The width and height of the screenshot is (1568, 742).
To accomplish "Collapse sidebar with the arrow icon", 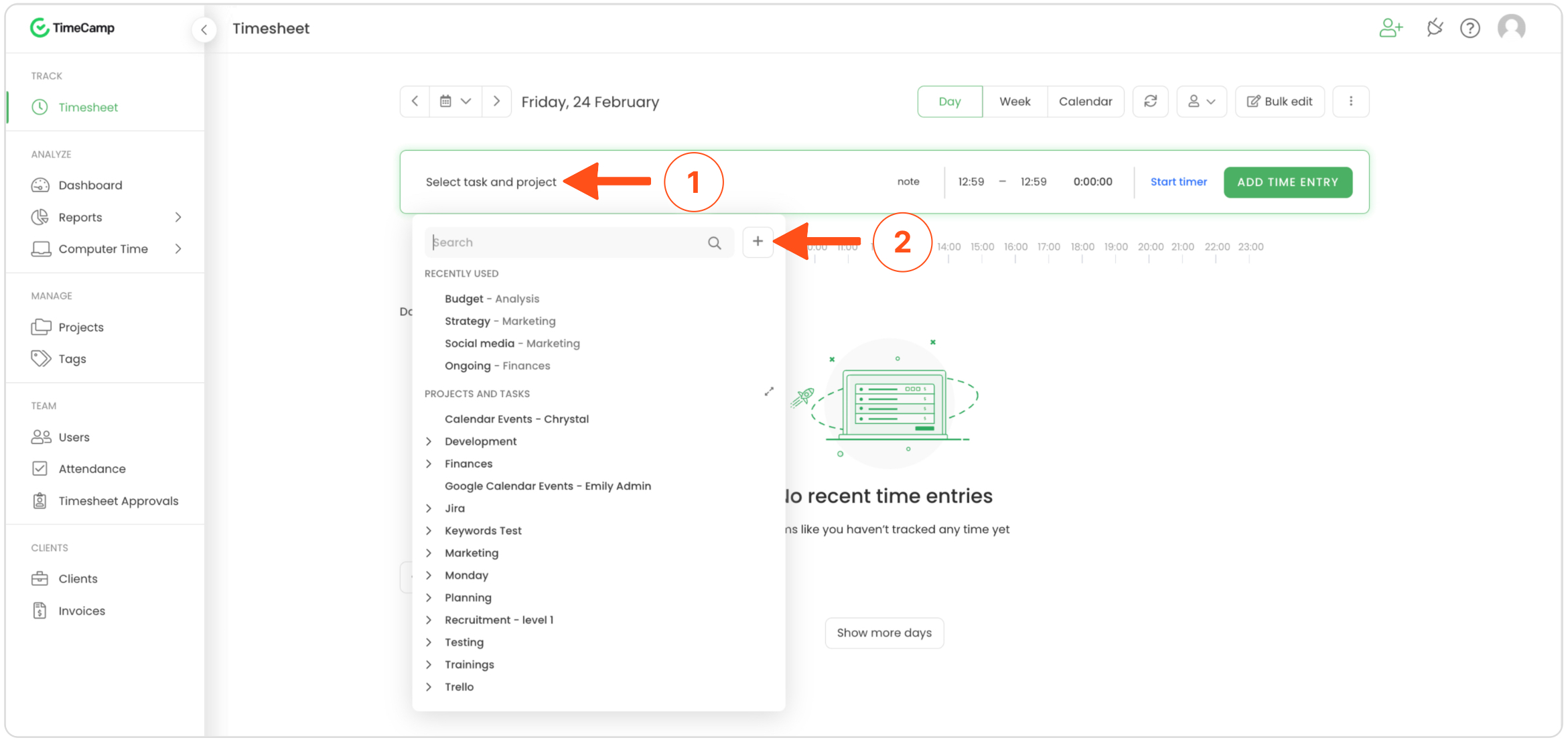I will tap(204, 29).
